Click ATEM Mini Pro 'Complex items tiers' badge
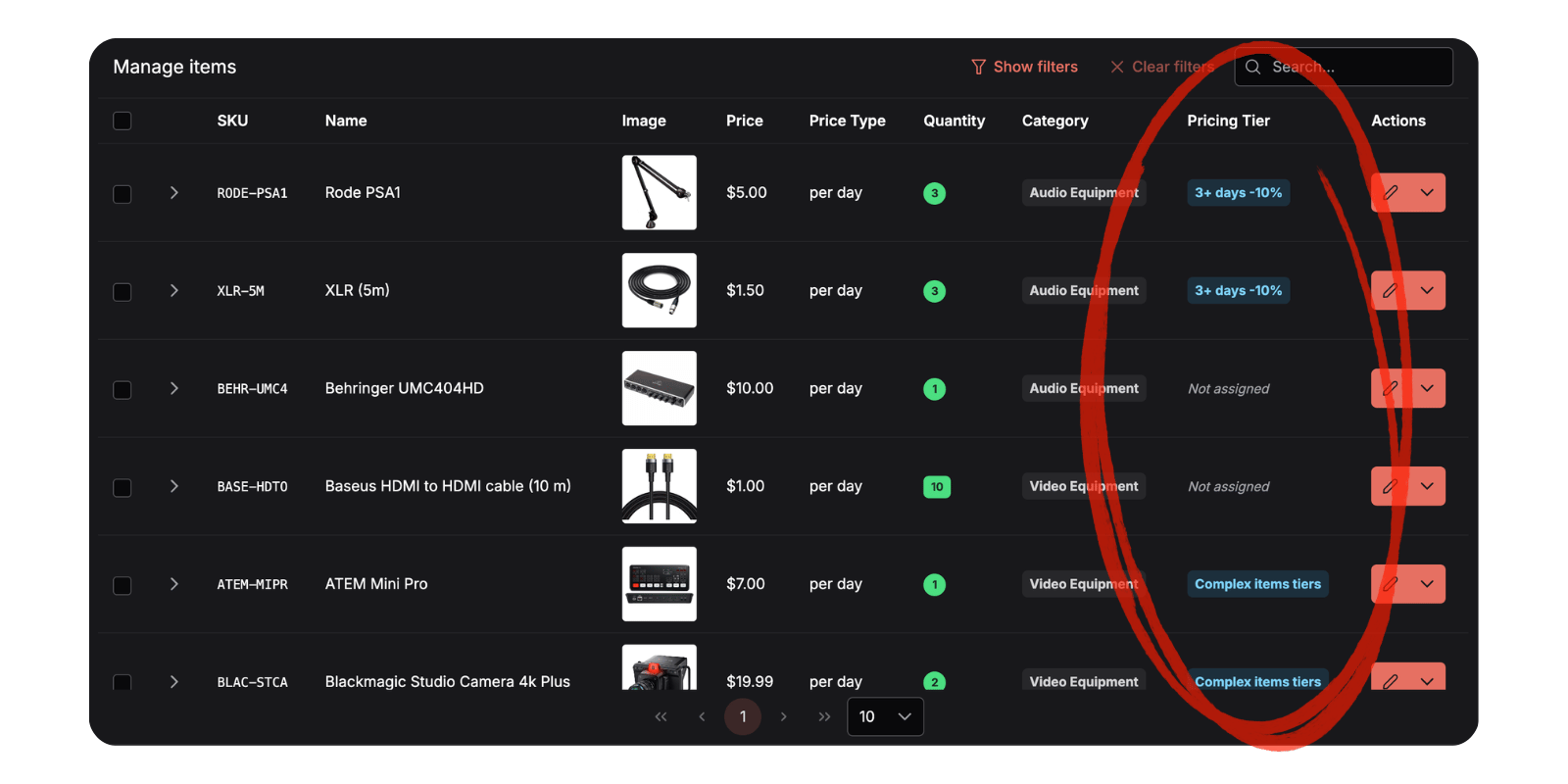This screenshot has height=784, width=1568. point(1258,584)
